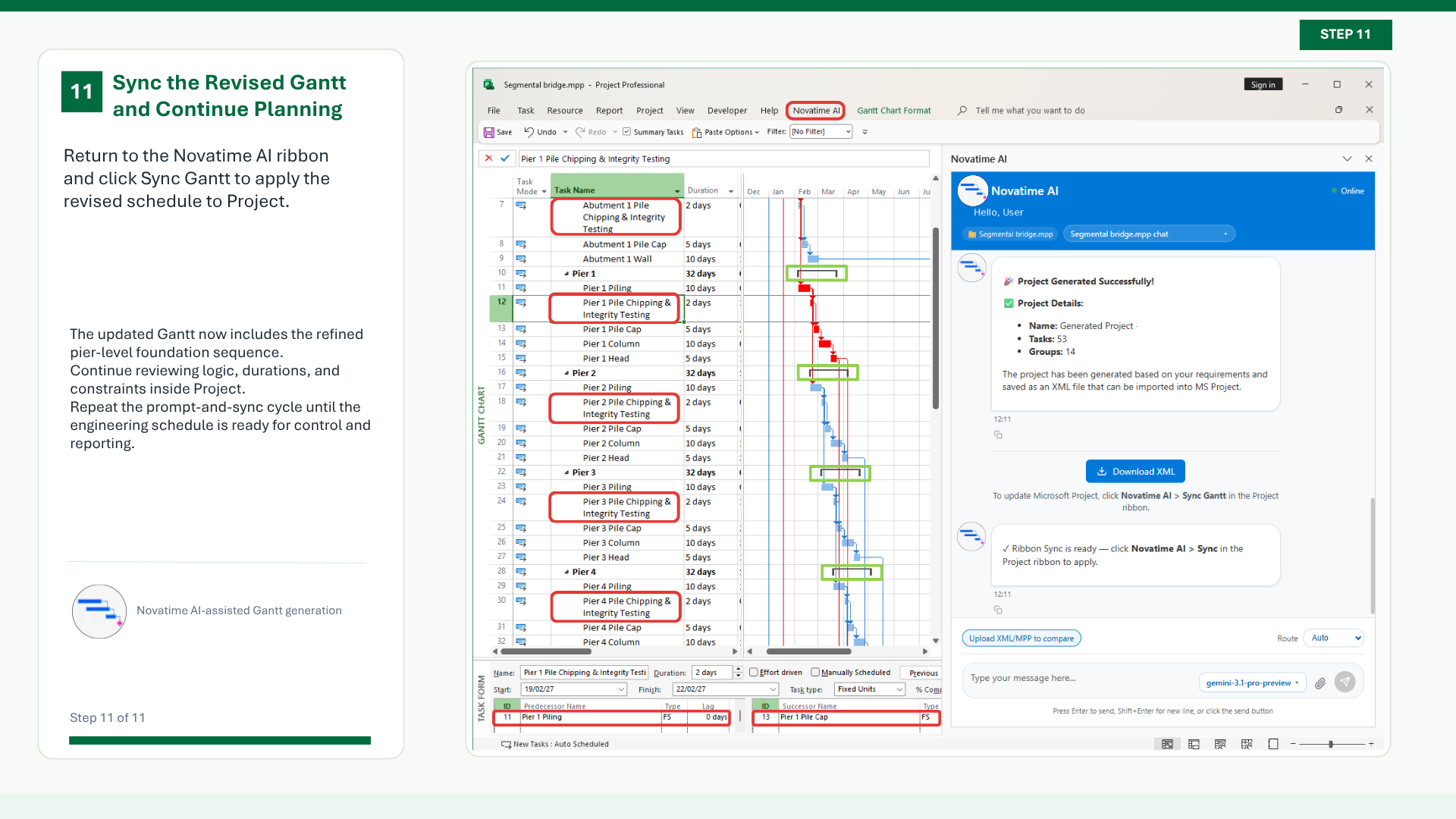Open the Gantt Chart Format tab

click(x=894, y=111)
